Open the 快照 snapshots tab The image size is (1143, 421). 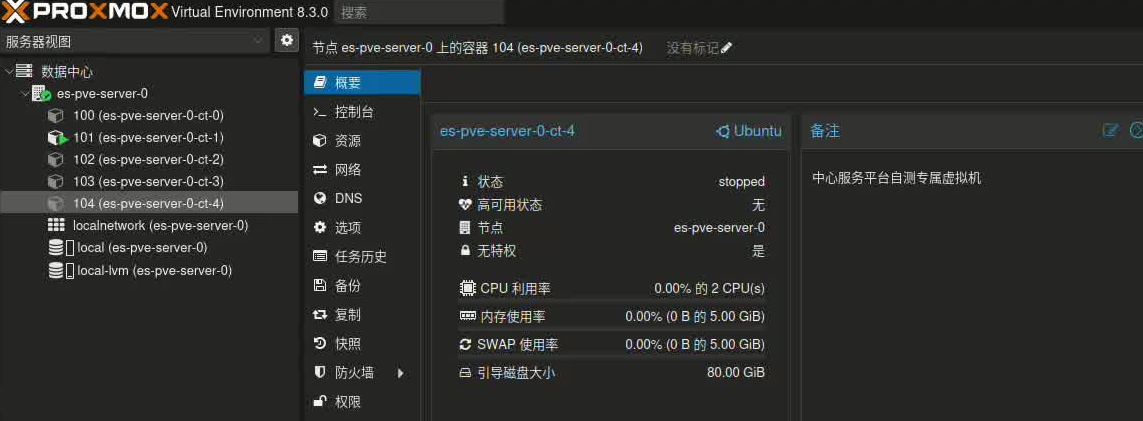[x=348, y=344]
